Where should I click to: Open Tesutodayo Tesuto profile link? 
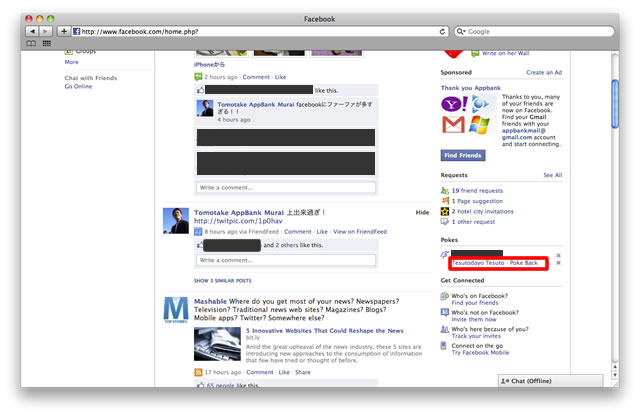coord(478,263)
